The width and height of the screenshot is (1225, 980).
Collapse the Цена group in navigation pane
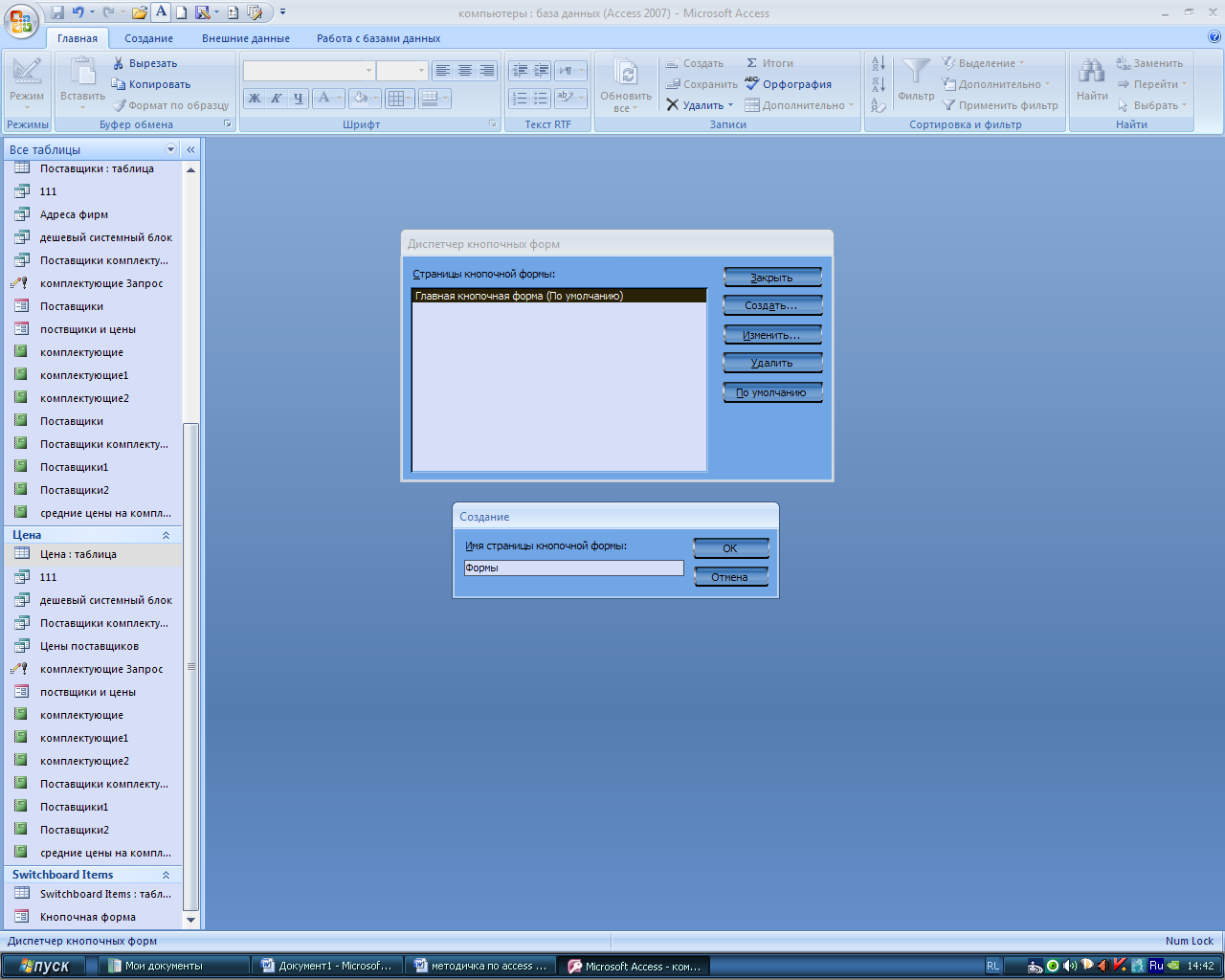tap(166, 535)
